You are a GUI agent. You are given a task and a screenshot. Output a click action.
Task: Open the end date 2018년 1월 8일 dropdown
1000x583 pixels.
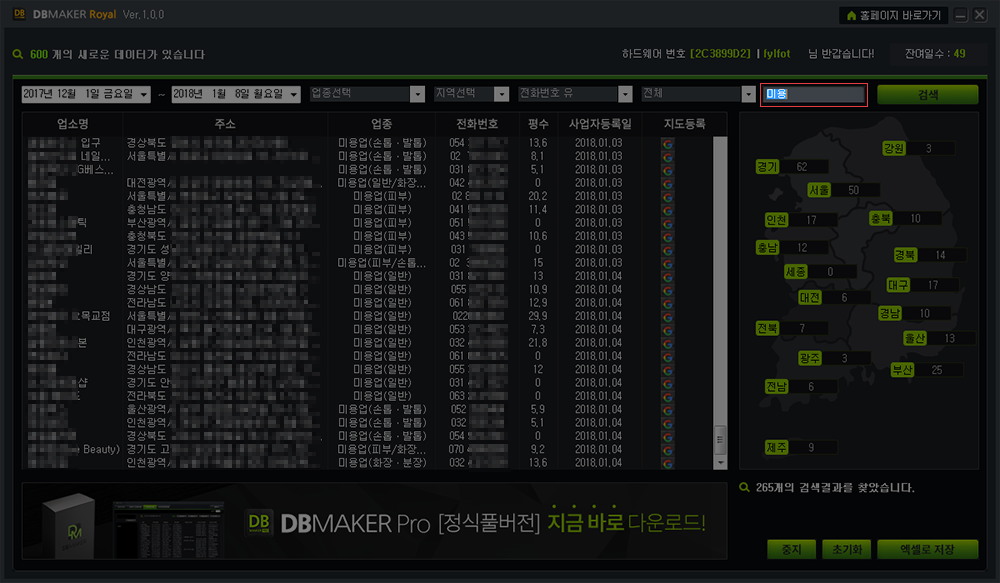294,94
